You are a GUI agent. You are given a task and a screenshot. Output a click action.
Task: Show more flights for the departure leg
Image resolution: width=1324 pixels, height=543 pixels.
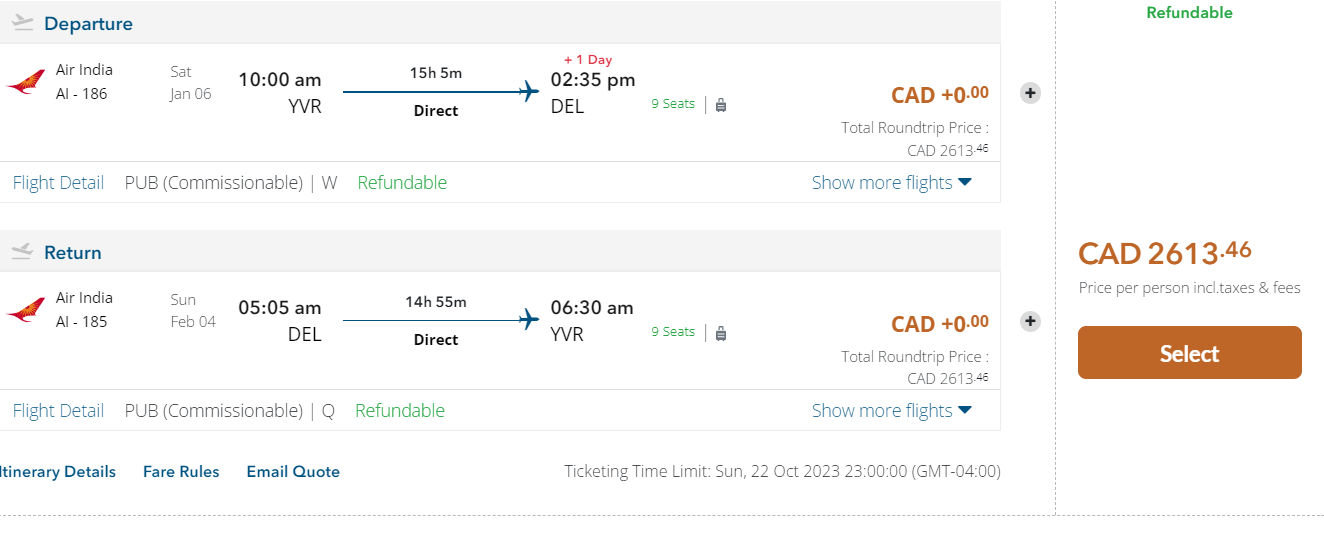891,182
